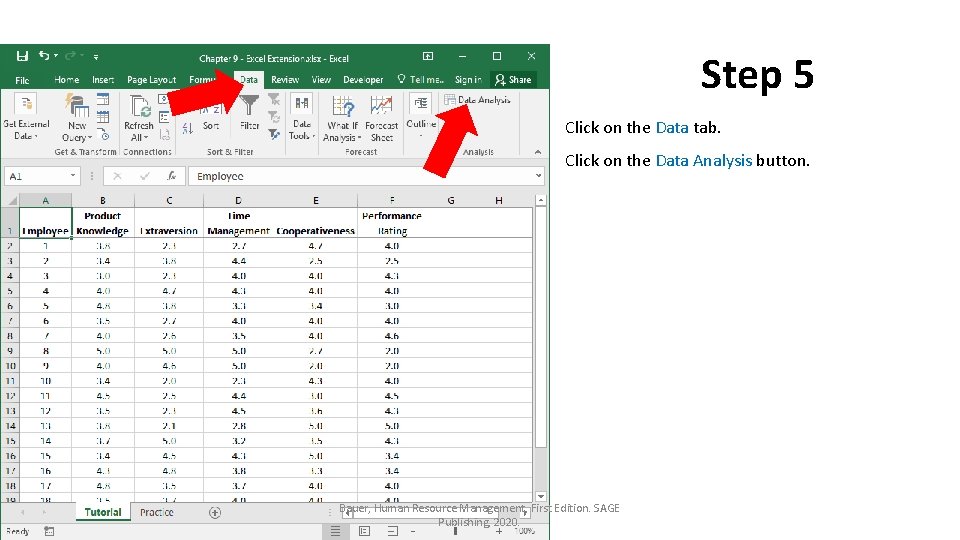The height and width of the screenshot is (540, 960).
Task: Open the Page Layout tab
Action: pyautogui.click(x=151, y=80)
